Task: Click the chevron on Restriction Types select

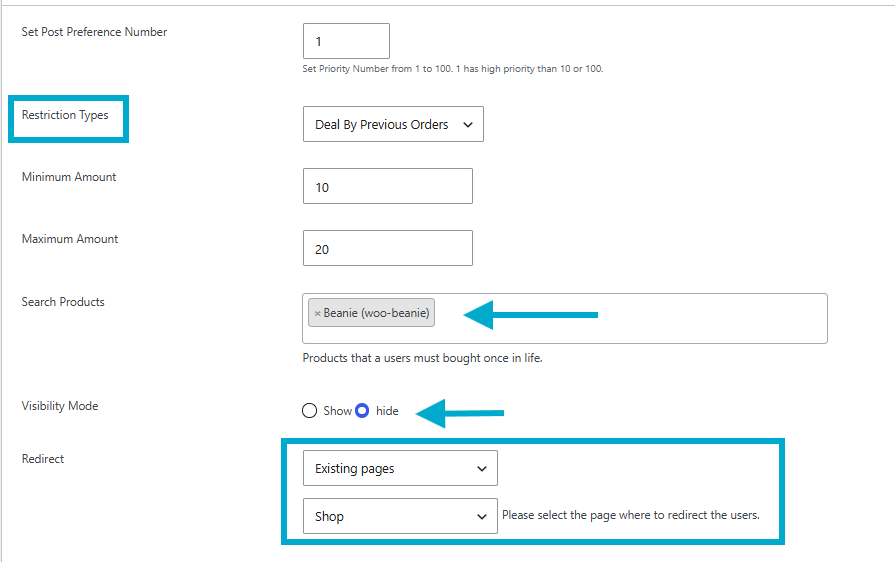Action: tap(468, 124)
